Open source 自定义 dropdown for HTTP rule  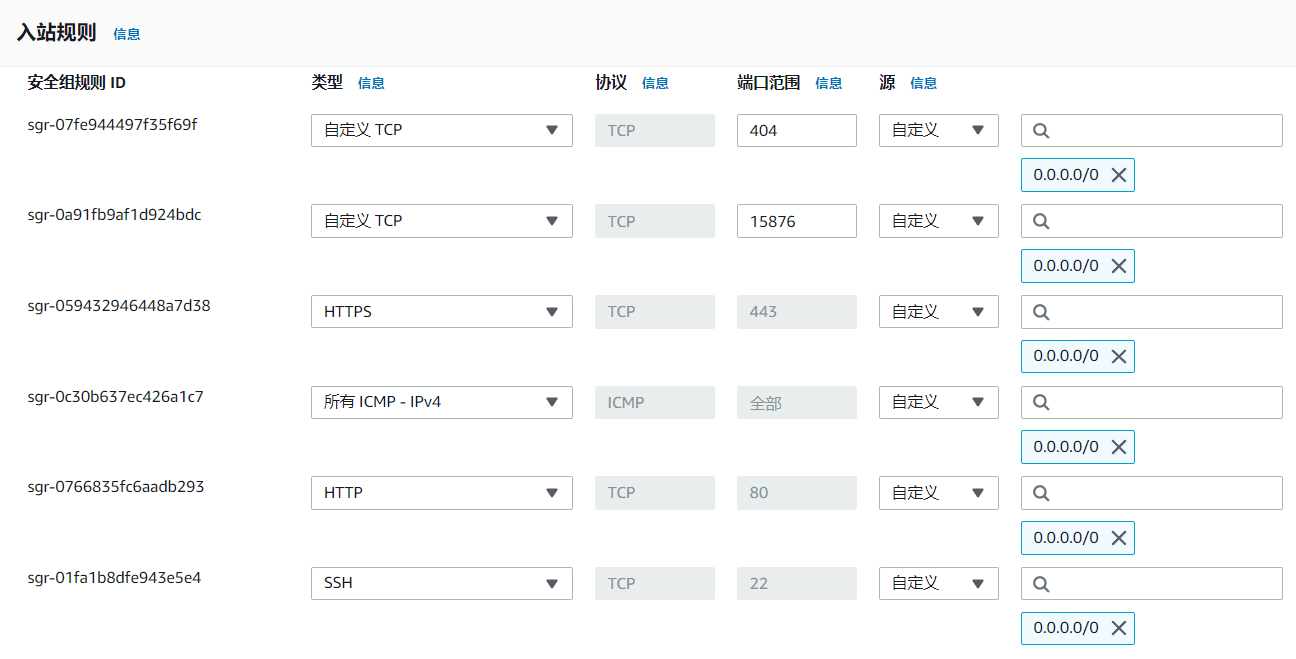pos(938,493)
